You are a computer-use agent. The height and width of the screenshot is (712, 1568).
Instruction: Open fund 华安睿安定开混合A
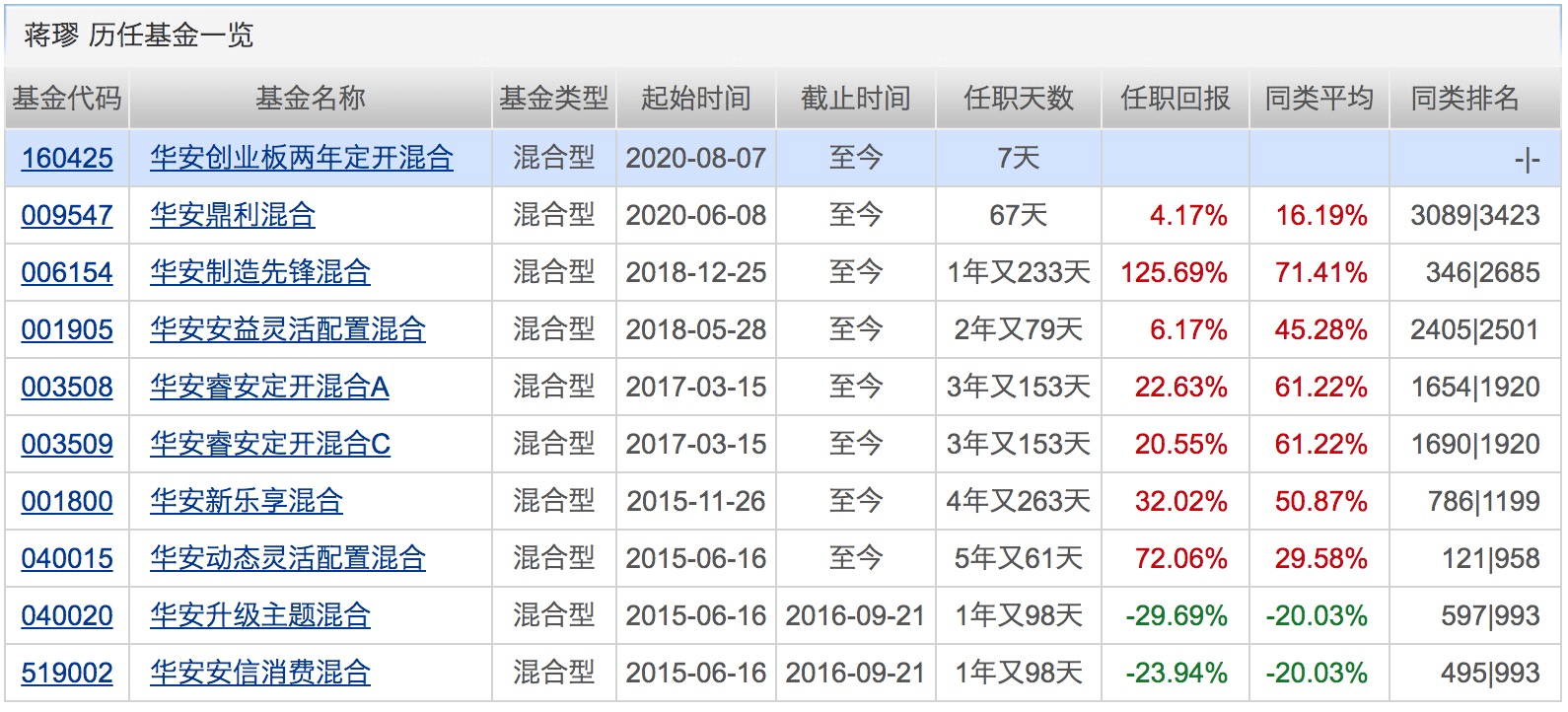[270, 387]
